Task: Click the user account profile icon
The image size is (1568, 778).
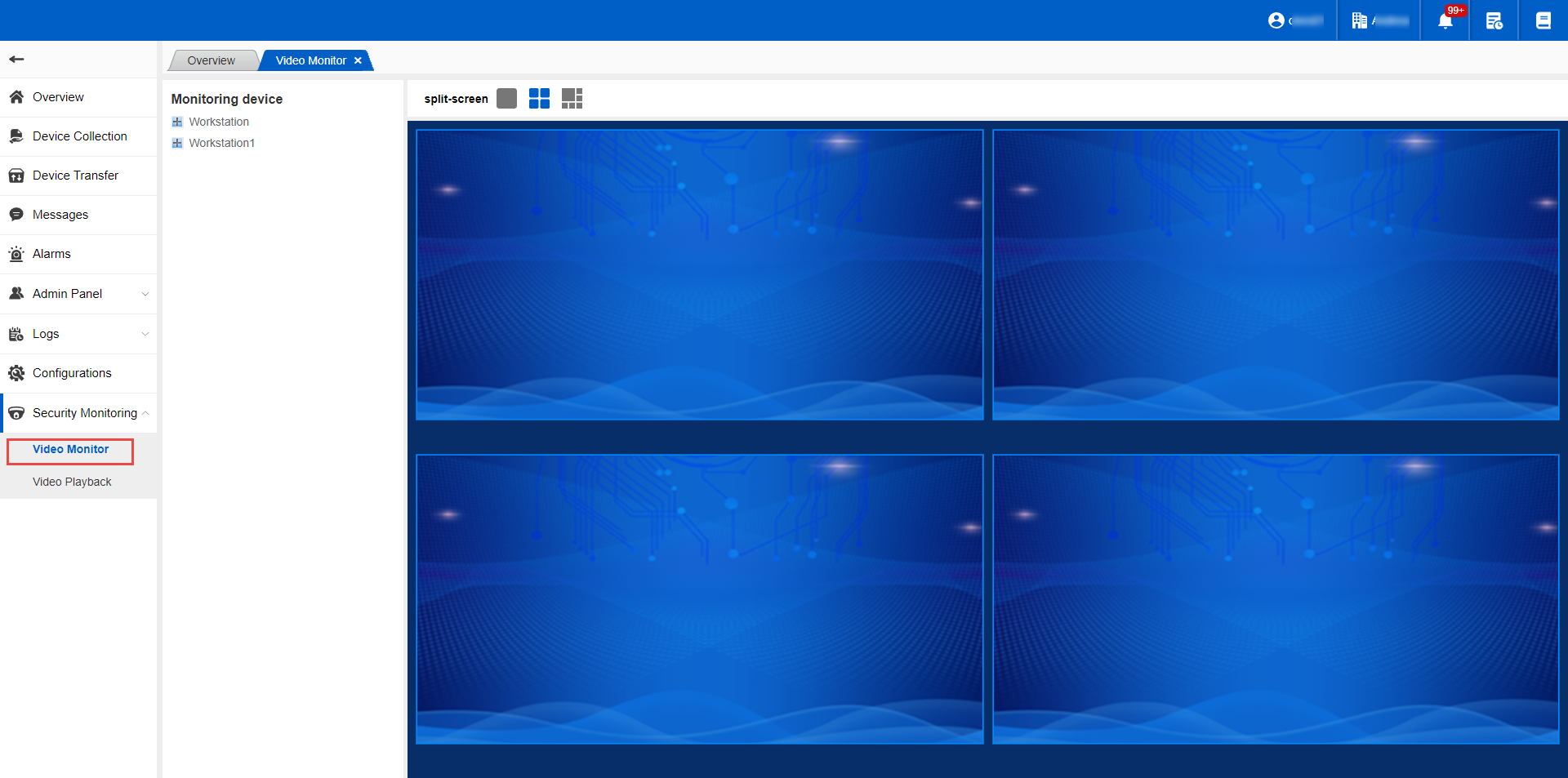Action: [1276, 20]
